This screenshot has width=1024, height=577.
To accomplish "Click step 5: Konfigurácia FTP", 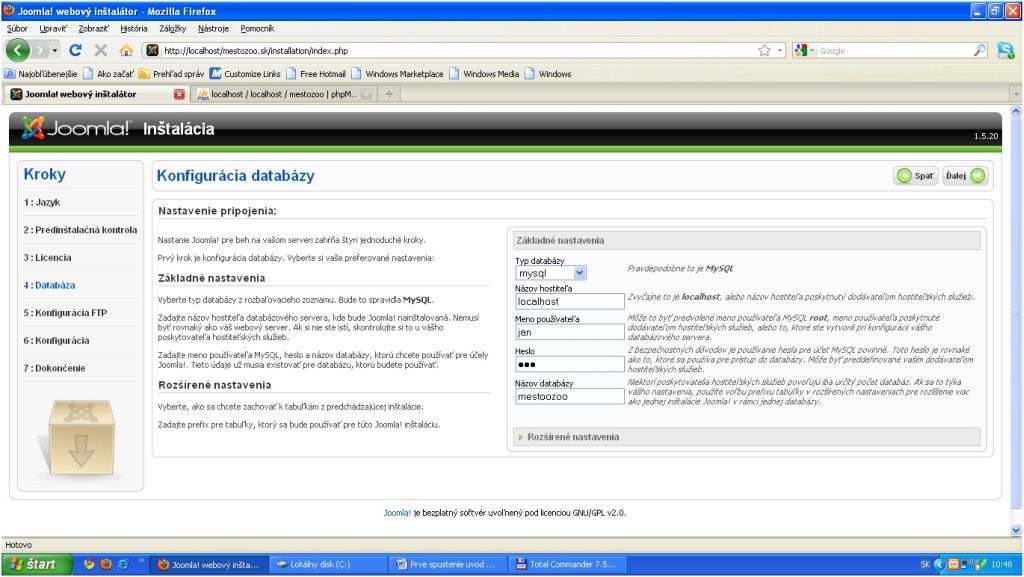I will 65,313.
